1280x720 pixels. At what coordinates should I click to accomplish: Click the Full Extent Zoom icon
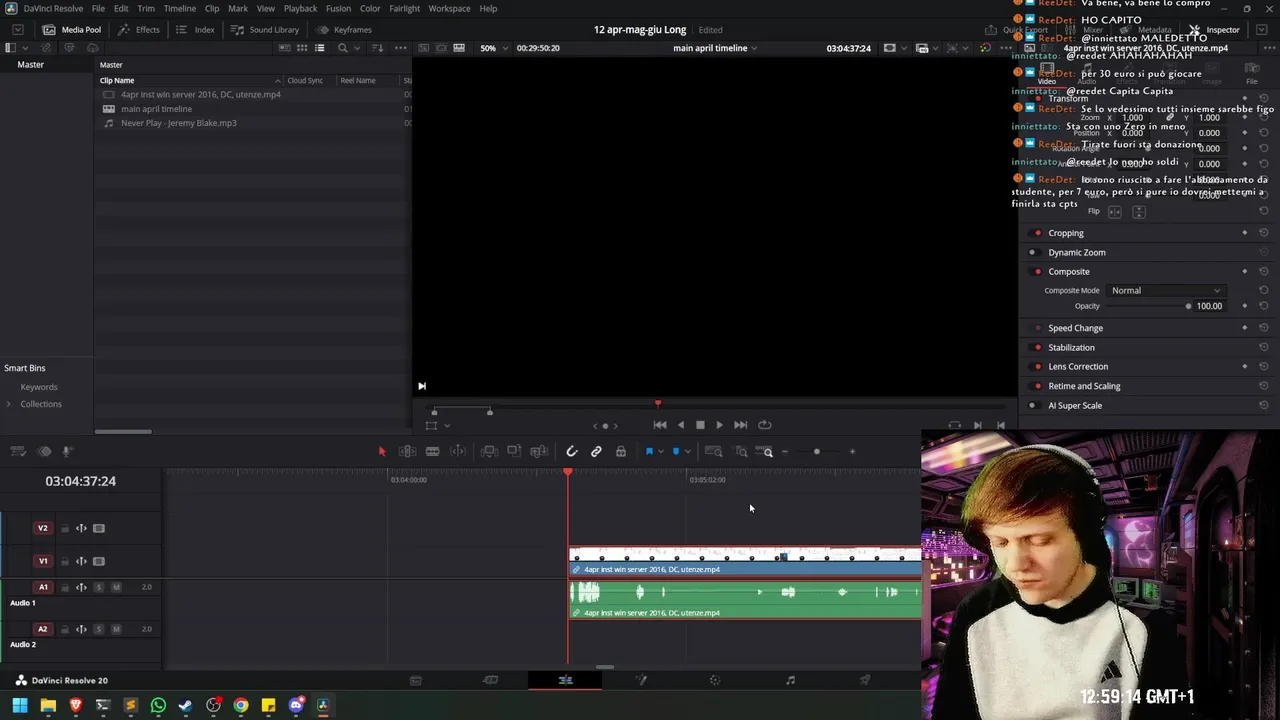[714, 452]
